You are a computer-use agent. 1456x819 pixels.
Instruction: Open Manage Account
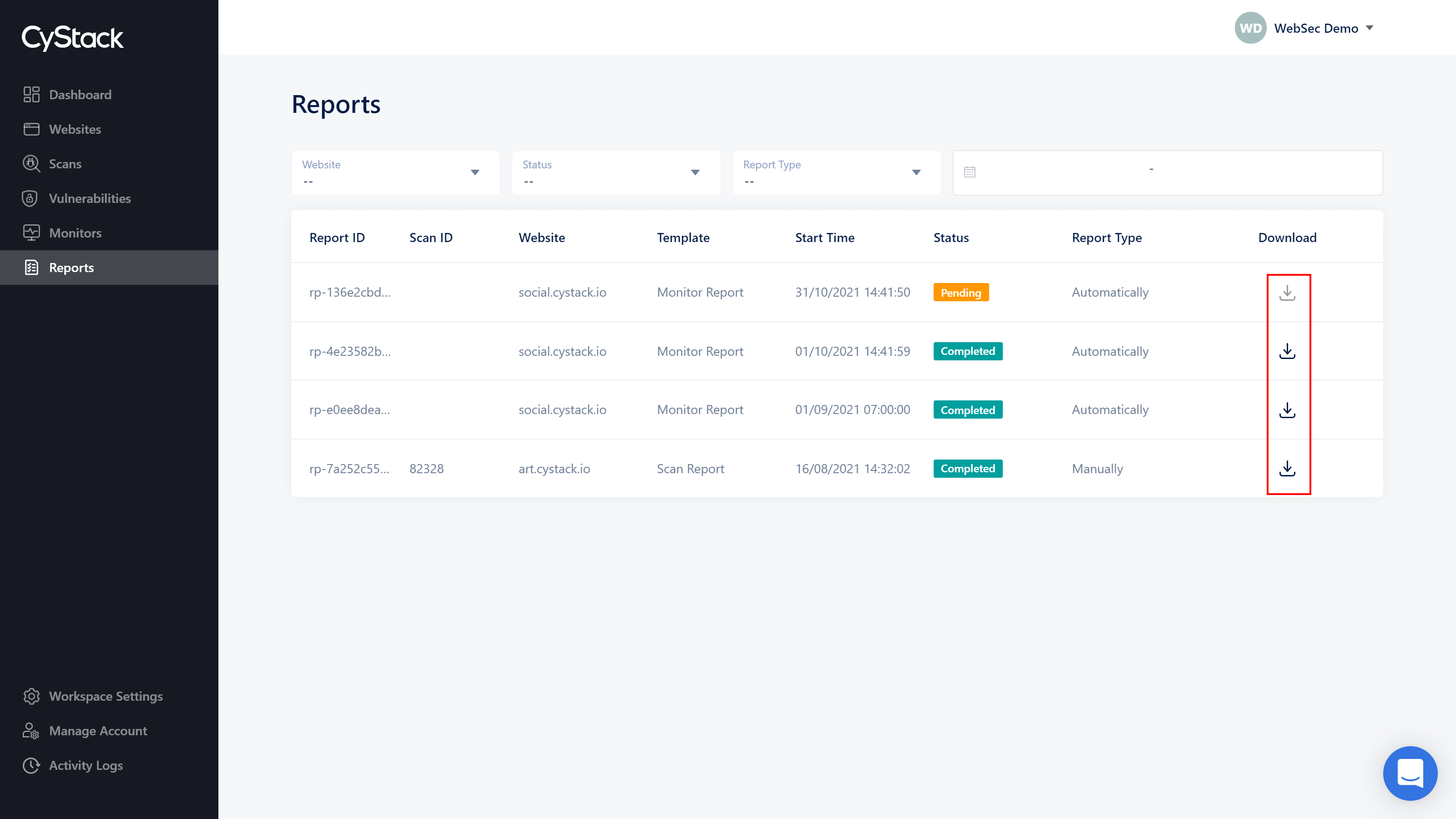109,731
